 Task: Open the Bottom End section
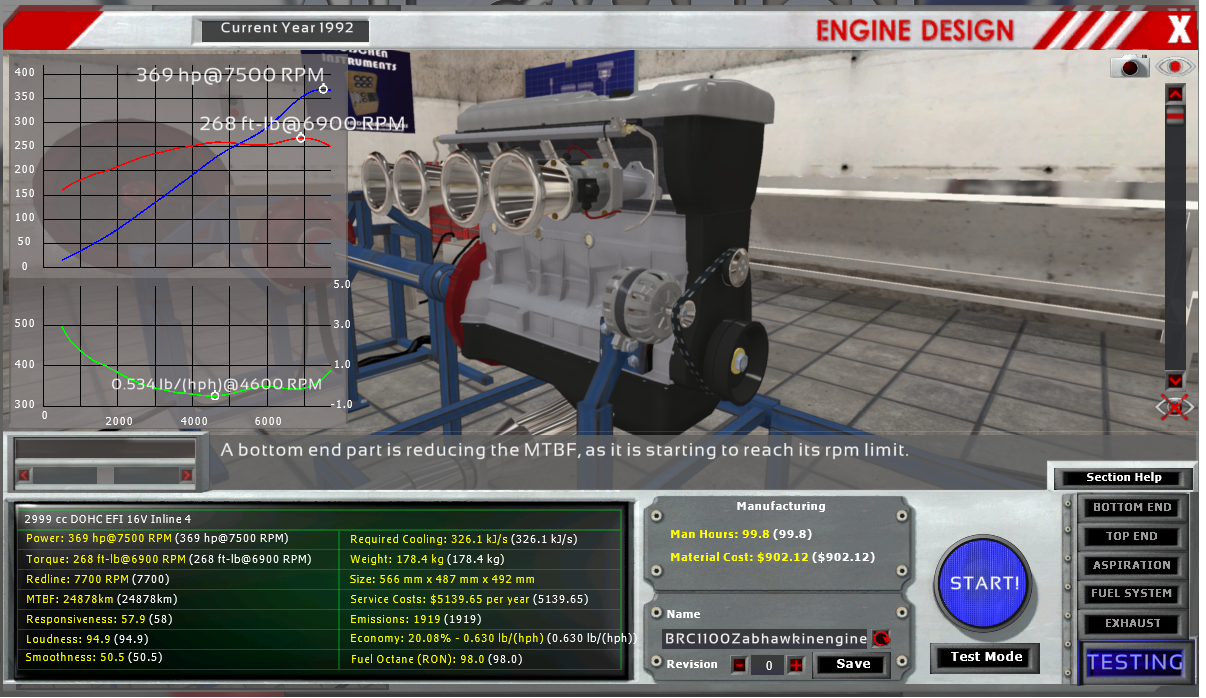tap(1131, 507)
